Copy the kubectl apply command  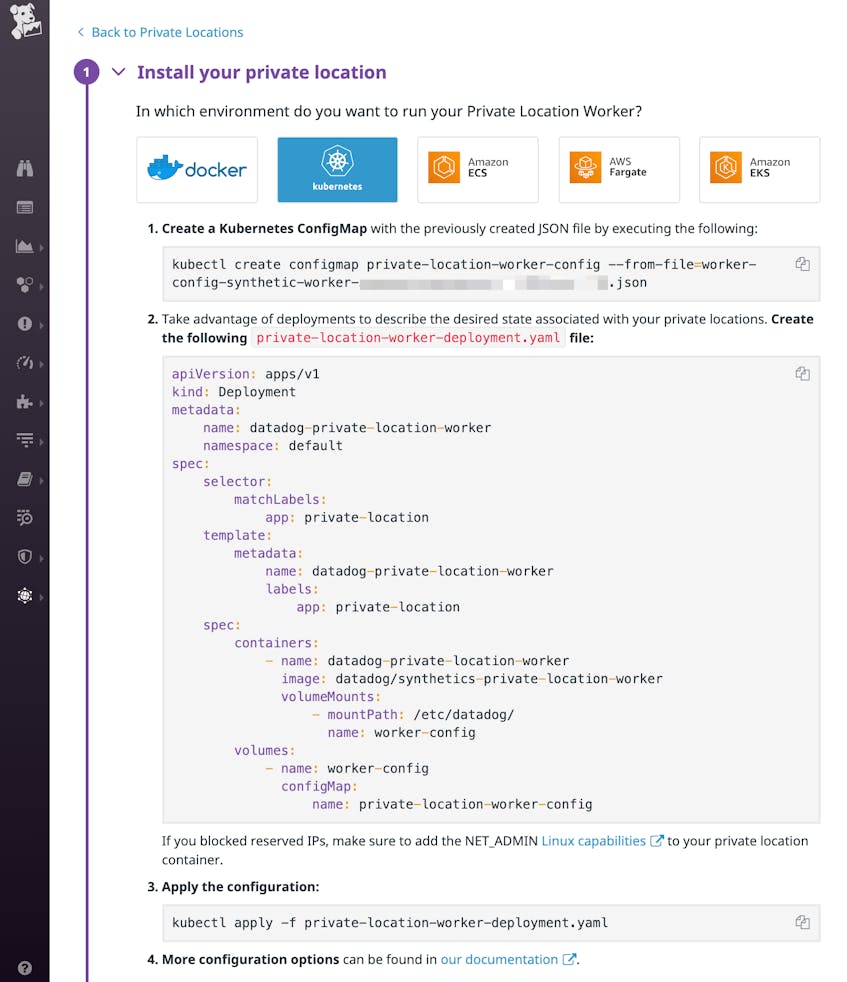pyautogui.click(x=803, y=922)
